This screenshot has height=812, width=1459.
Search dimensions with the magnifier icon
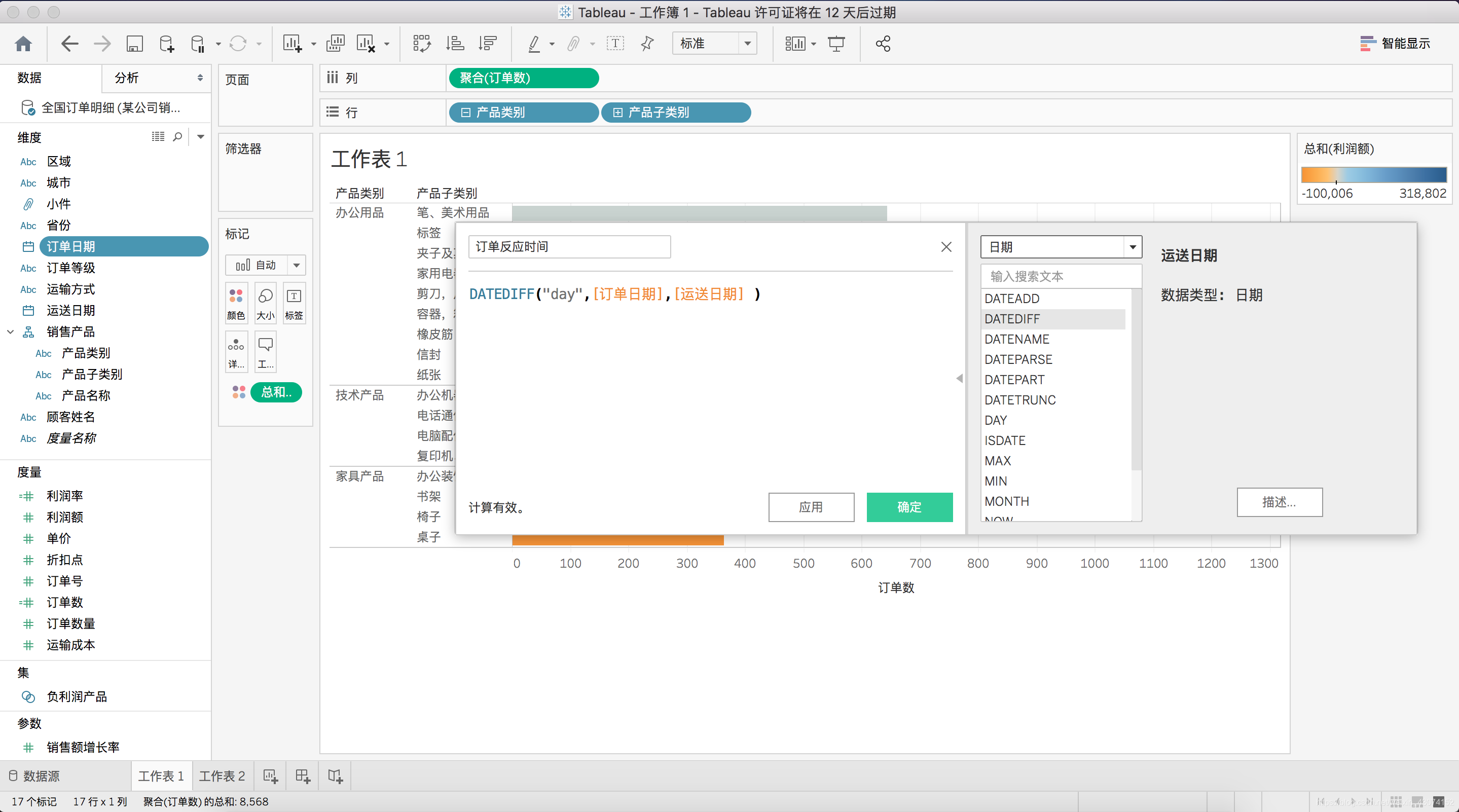tap(177, 136)
